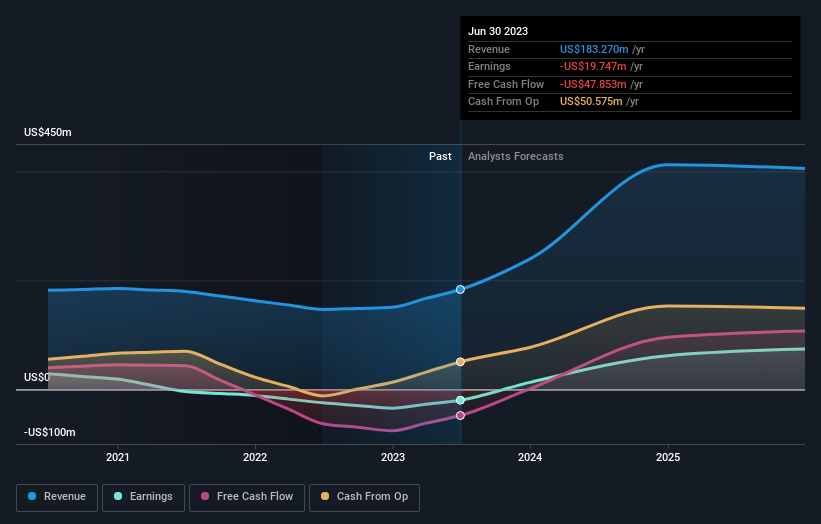
Task: Click the -US$47.853m free cash flow value
Action: click(x=593, y=84)
